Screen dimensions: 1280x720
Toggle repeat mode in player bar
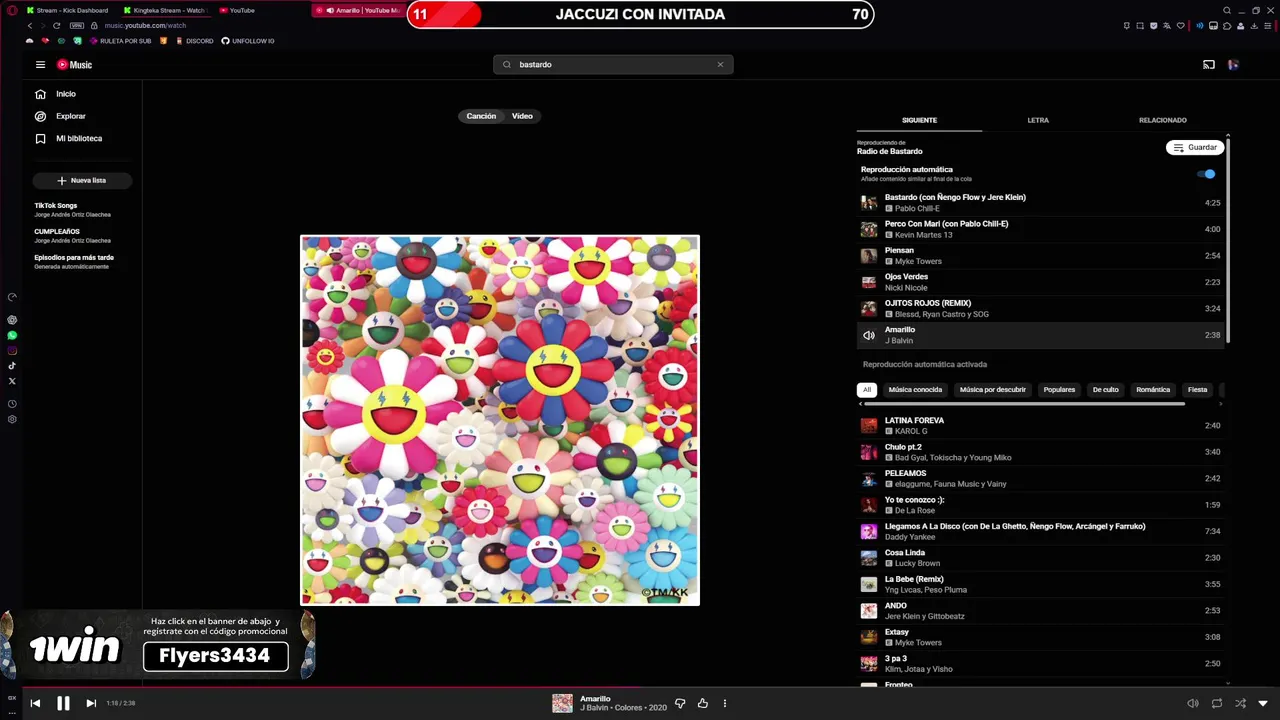[x=1217, y=703]
